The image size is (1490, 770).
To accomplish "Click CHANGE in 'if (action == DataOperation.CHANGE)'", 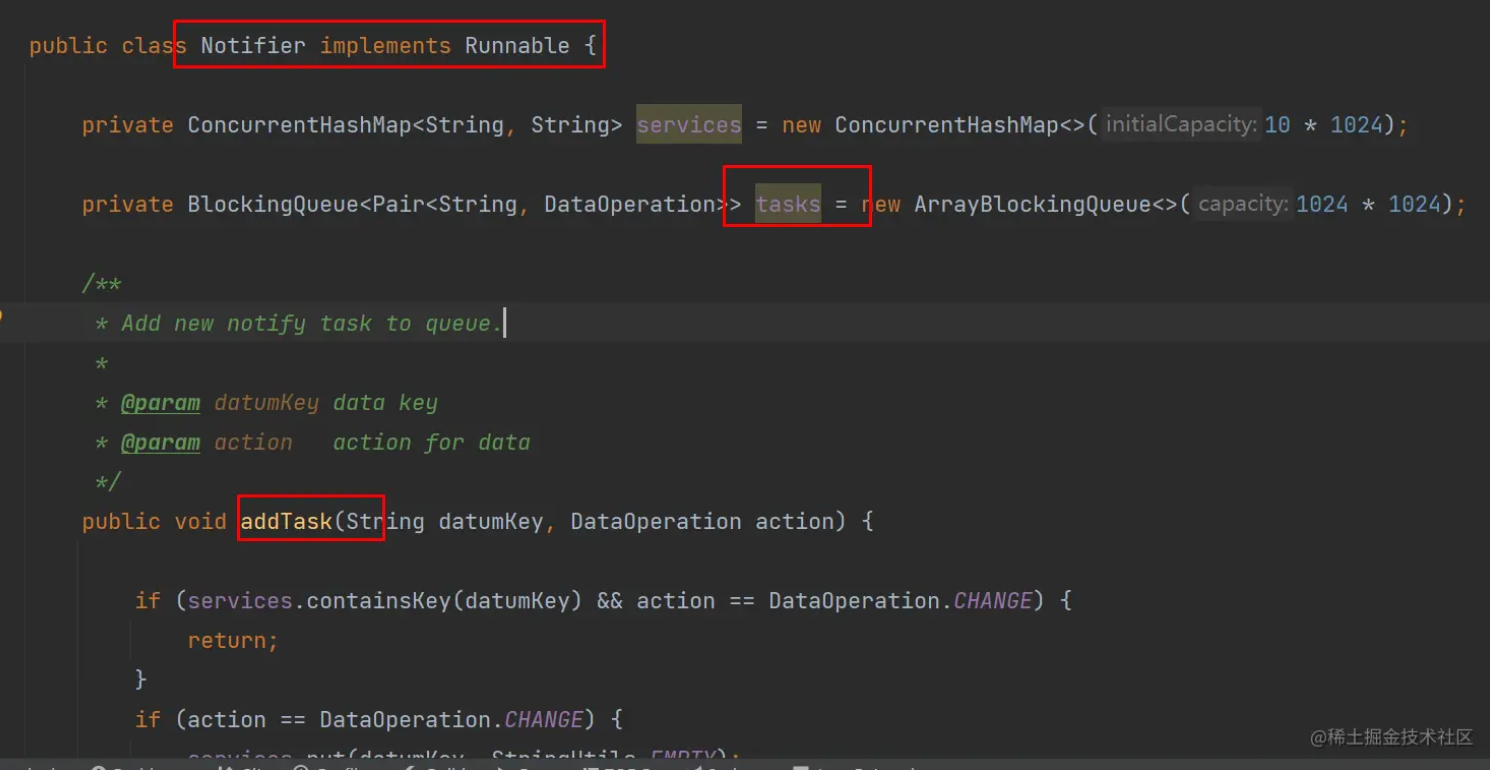I will click(x=544, y=719).
